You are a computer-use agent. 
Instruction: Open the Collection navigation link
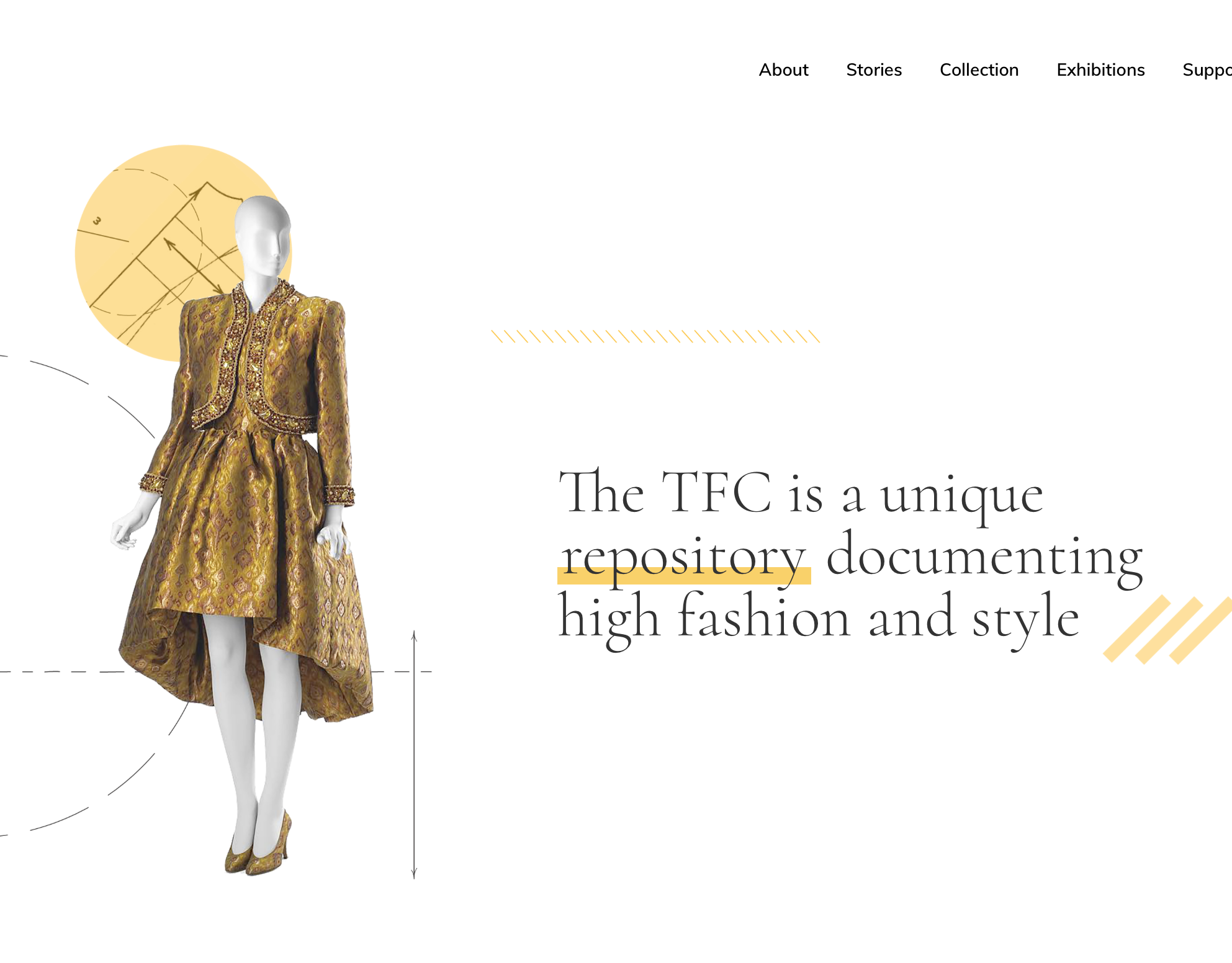tap(979, 69)
